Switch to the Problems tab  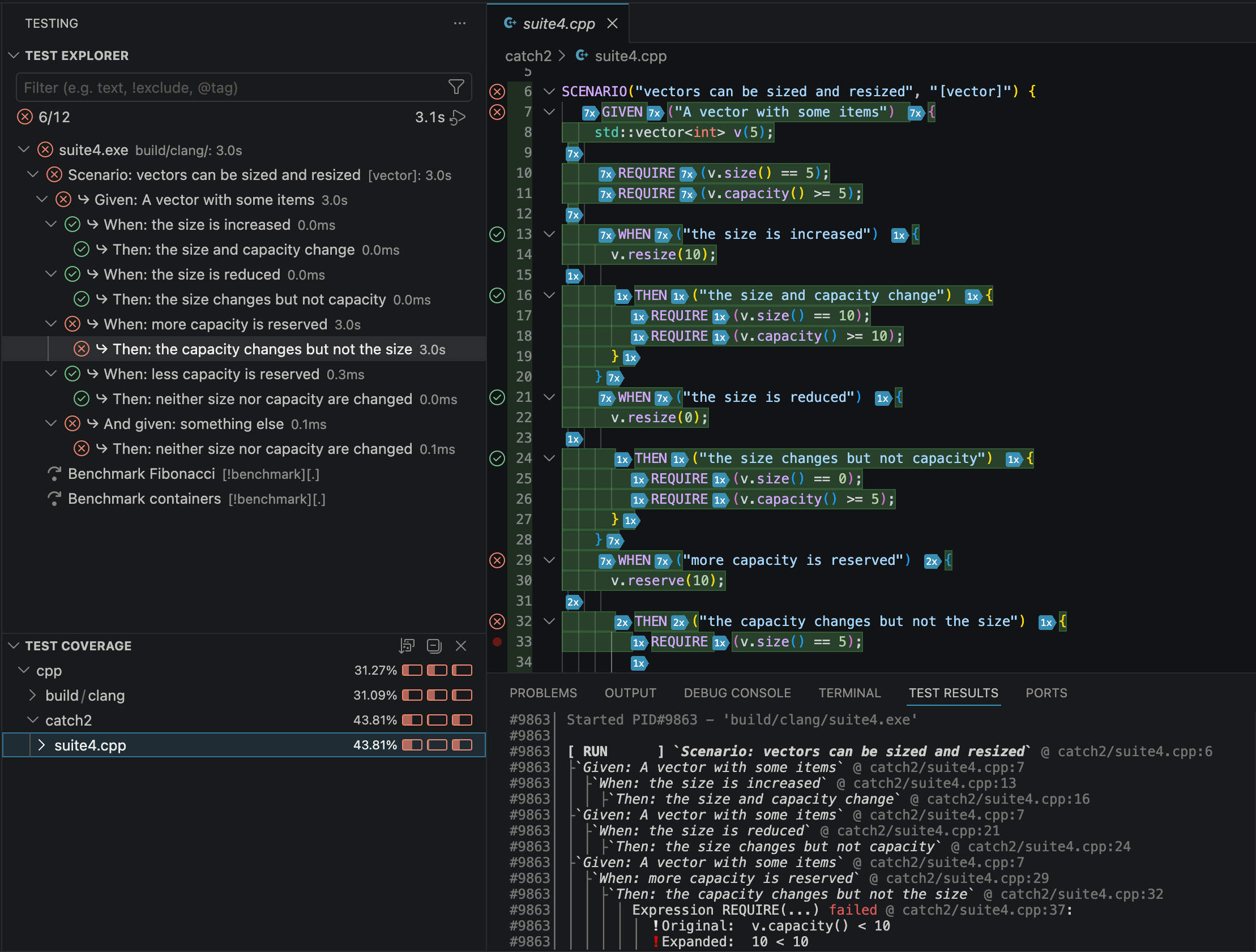(543, 693)
